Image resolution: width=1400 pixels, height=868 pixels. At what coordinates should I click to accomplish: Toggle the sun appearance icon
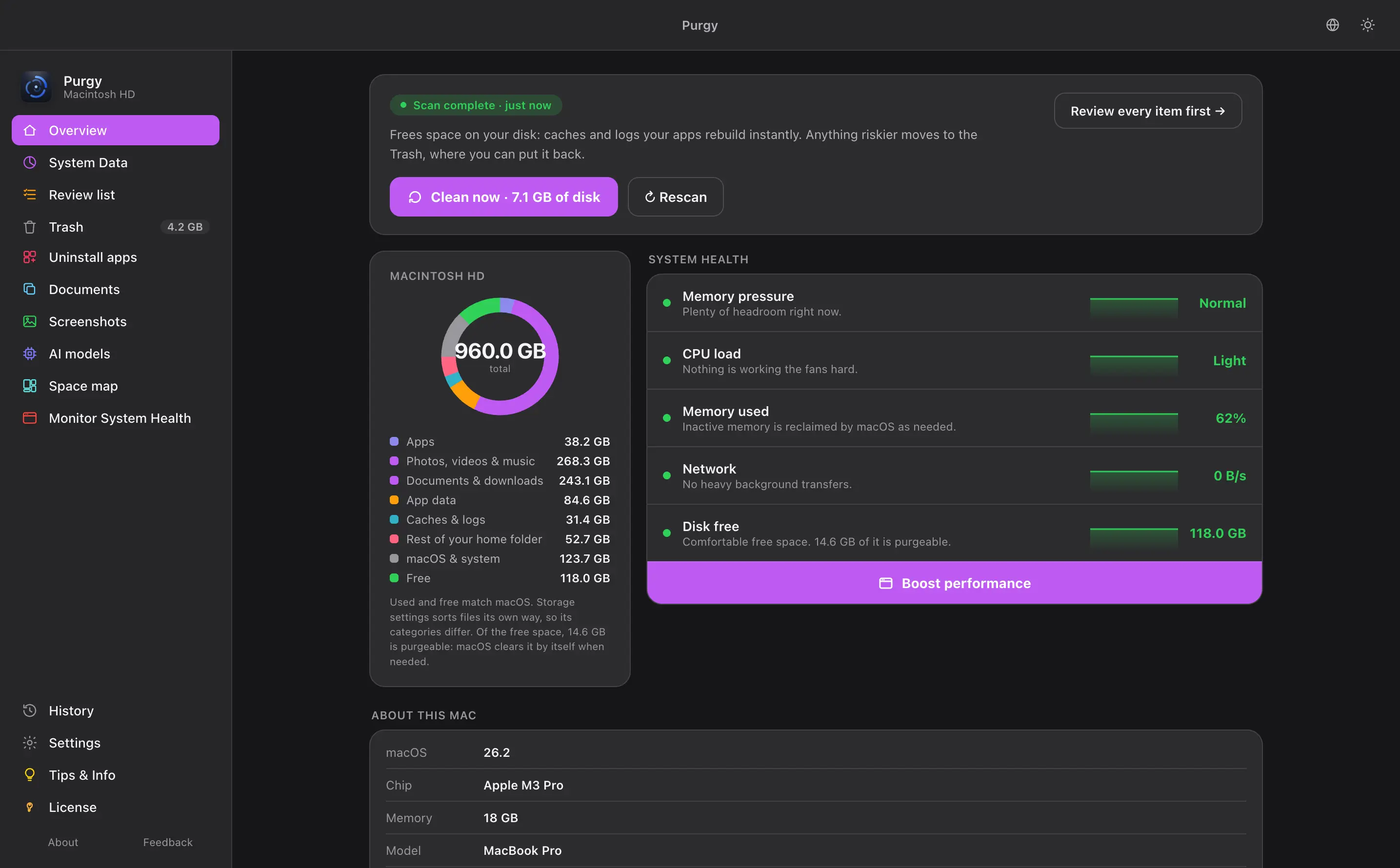coord(1367,25)
